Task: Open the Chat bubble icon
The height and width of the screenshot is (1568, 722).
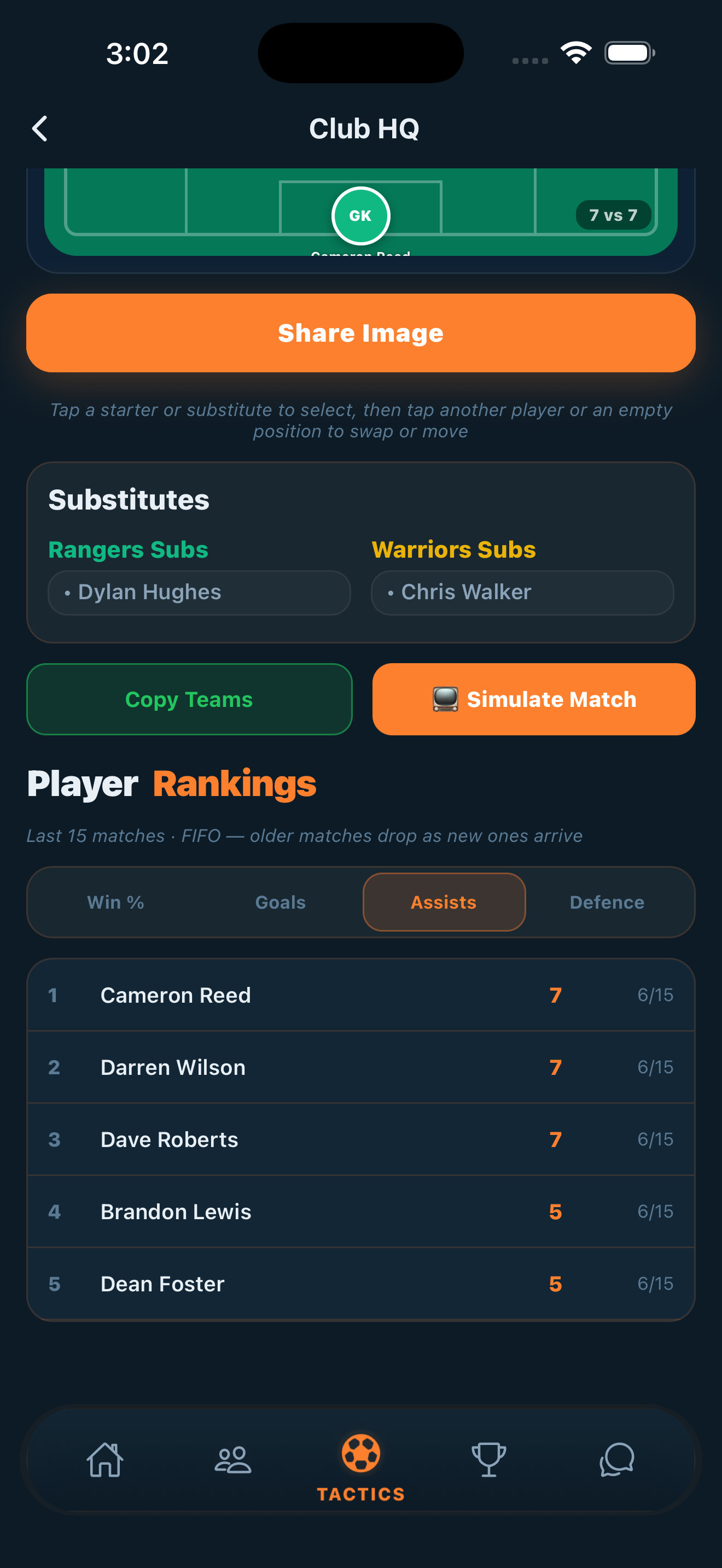Action: click(x=616, y=1460)
